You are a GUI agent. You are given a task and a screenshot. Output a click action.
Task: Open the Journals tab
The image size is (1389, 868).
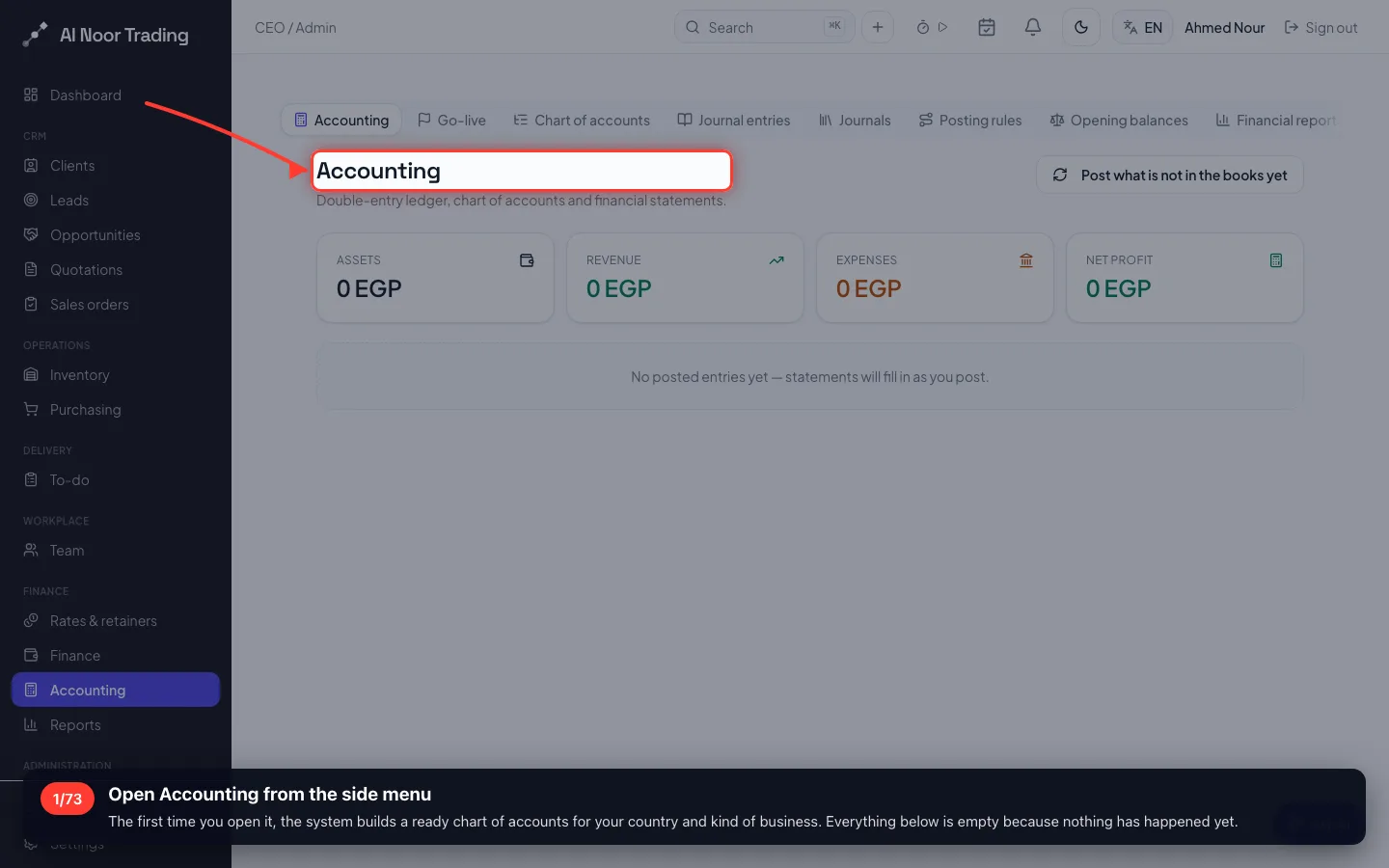point(855,120)
